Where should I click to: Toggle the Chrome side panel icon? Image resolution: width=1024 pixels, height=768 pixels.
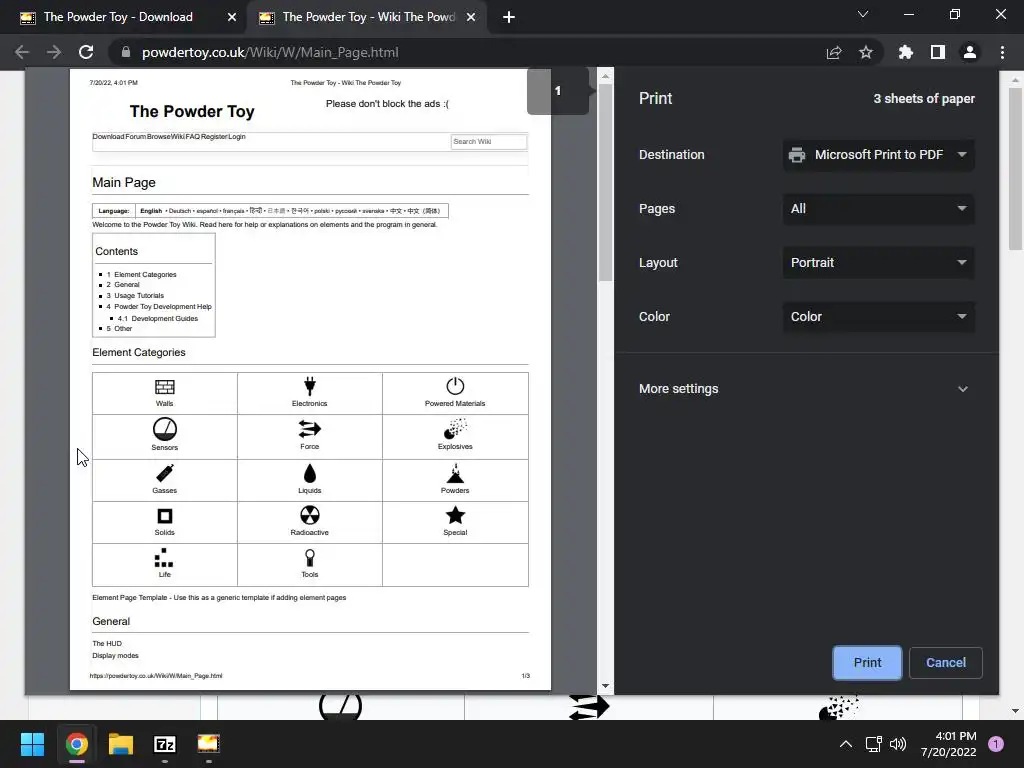click(x=938, y=52)
